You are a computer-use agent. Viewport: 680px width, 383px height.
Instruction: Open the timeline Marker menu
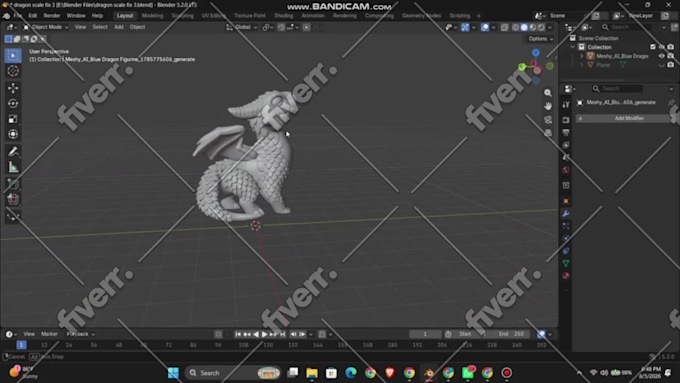pyautogui.click(x=49, y=334)
